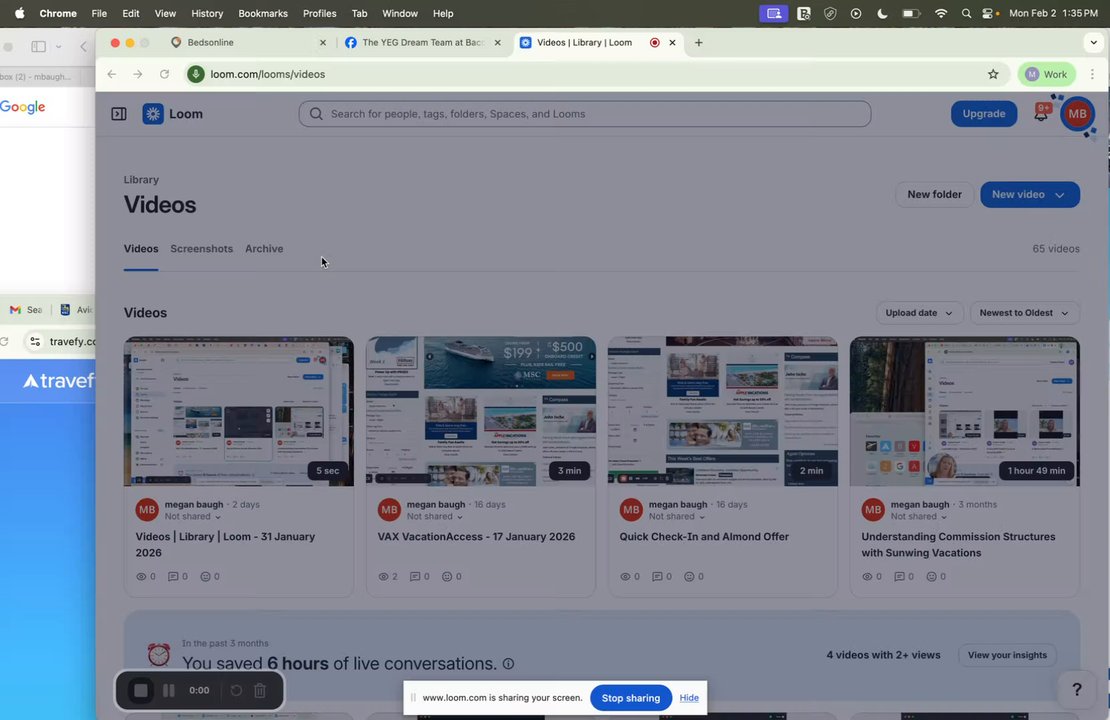Open Wi-Fi status in menu bar
The image size is (1110, 720).
[941, 13]
